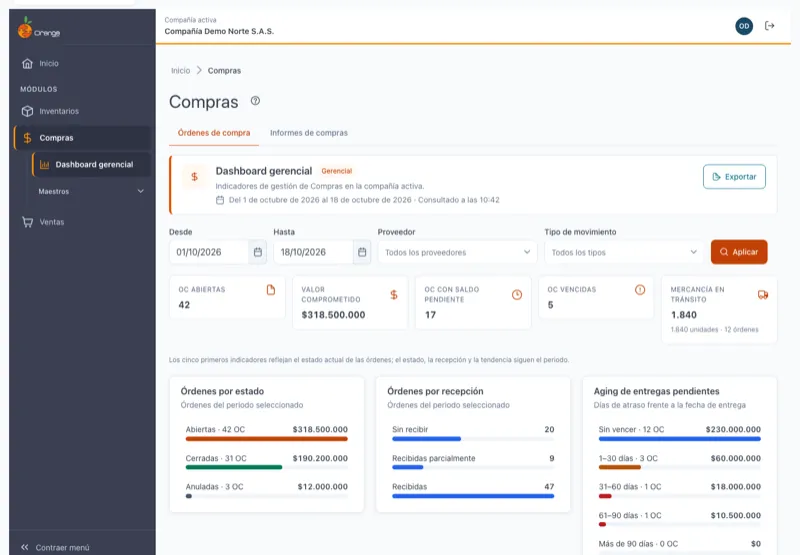
Task: Open the Proveedor dropdown
Action: (457, 252)
